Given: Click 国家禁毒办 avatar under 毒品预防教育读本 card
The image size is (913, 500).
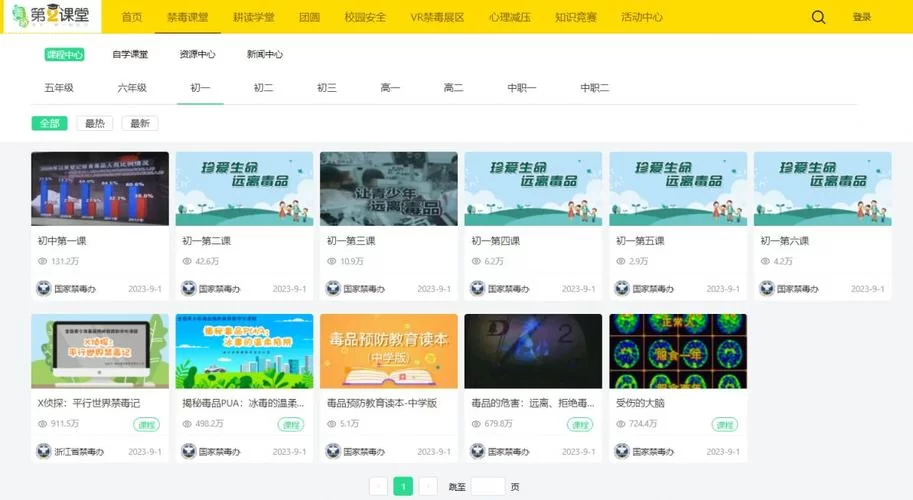Looking at the screenshot, I should pyautogui.click(x=332, y=451).
